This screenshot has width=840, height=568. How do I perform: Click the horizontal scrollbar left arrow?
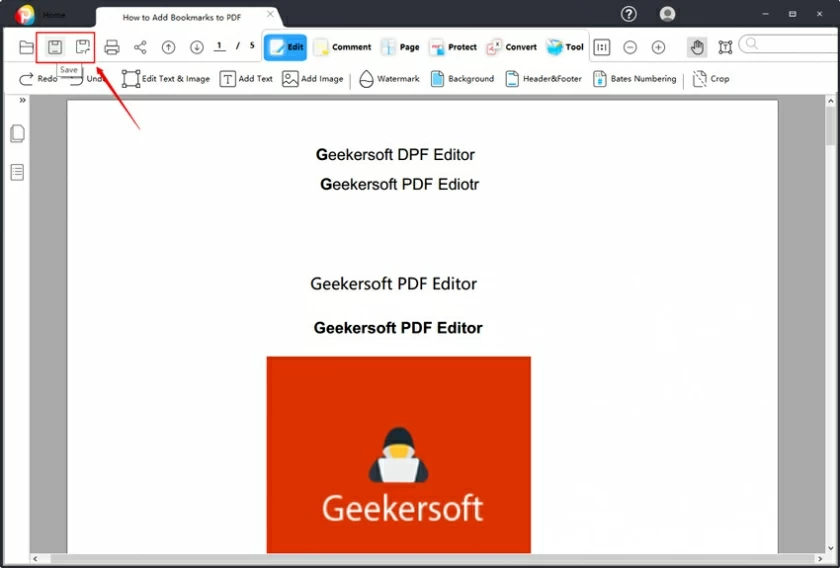[35, 559]
